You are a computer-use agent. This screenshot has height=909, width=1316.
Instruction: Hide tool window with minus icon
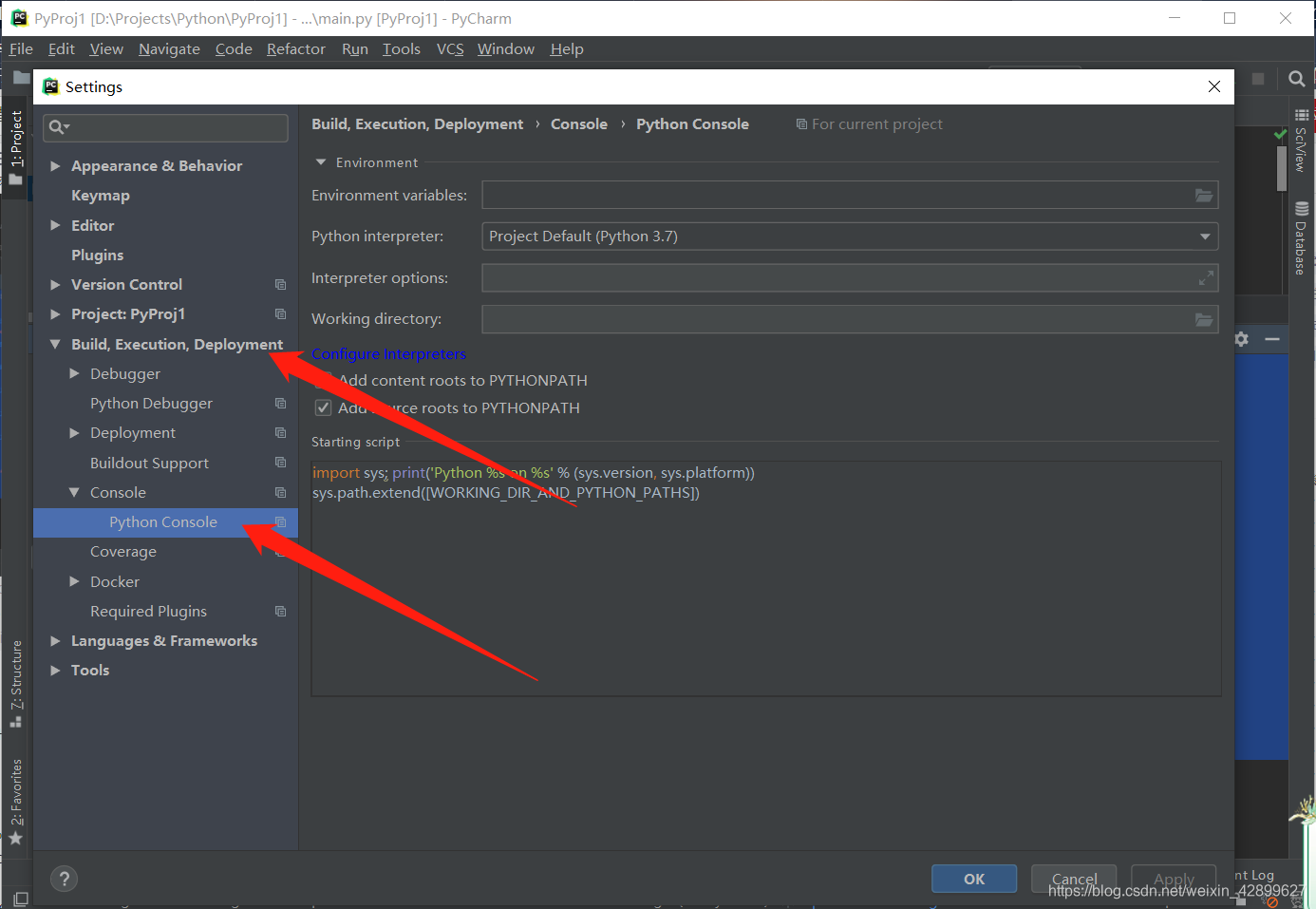tap(1272, 339)
